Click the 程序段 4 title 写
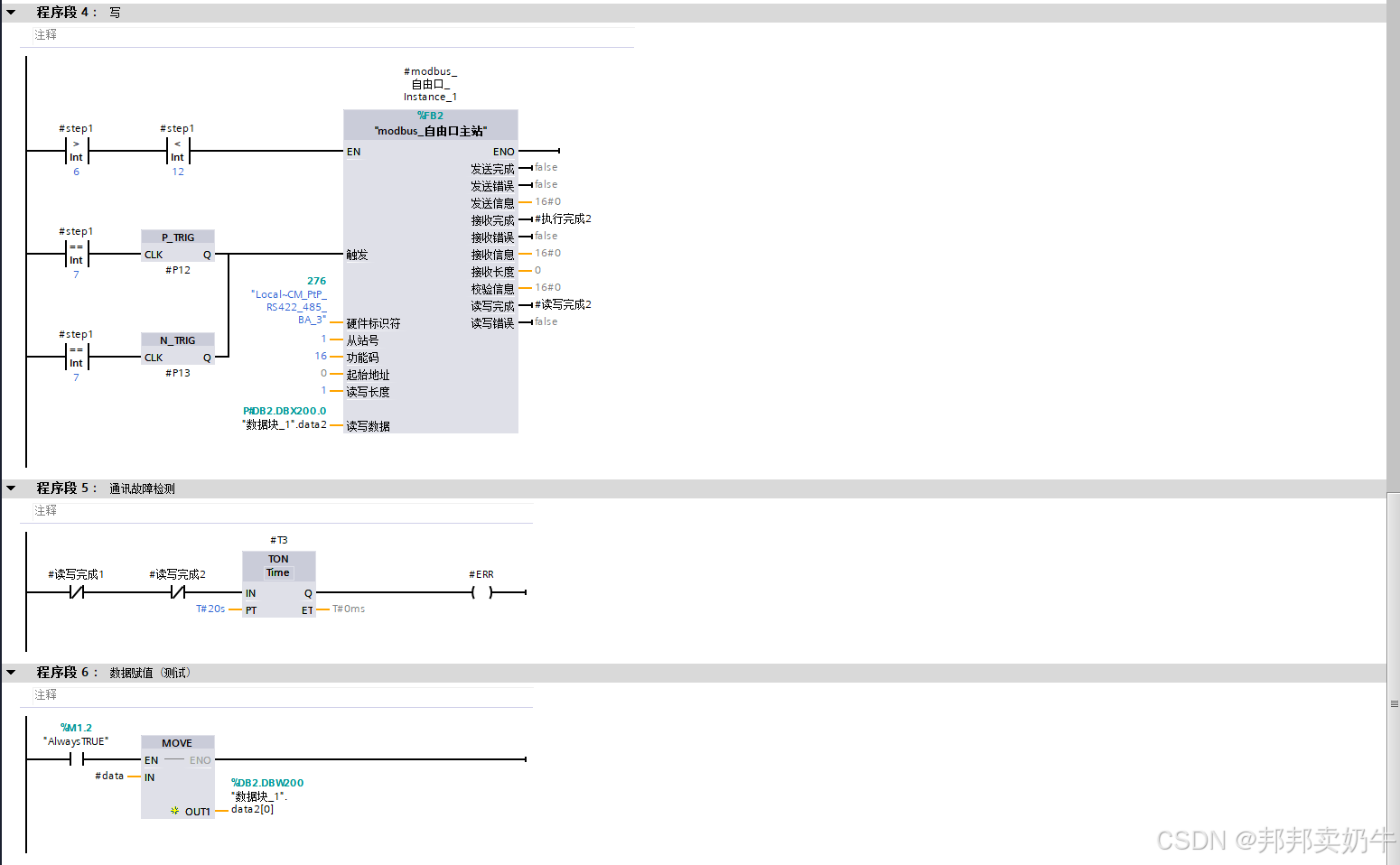 pyautogui.click(x=115, y=13)
